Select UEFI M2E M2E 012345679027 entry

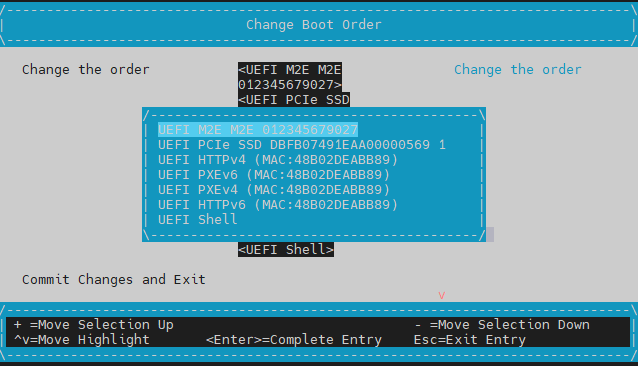258,130
